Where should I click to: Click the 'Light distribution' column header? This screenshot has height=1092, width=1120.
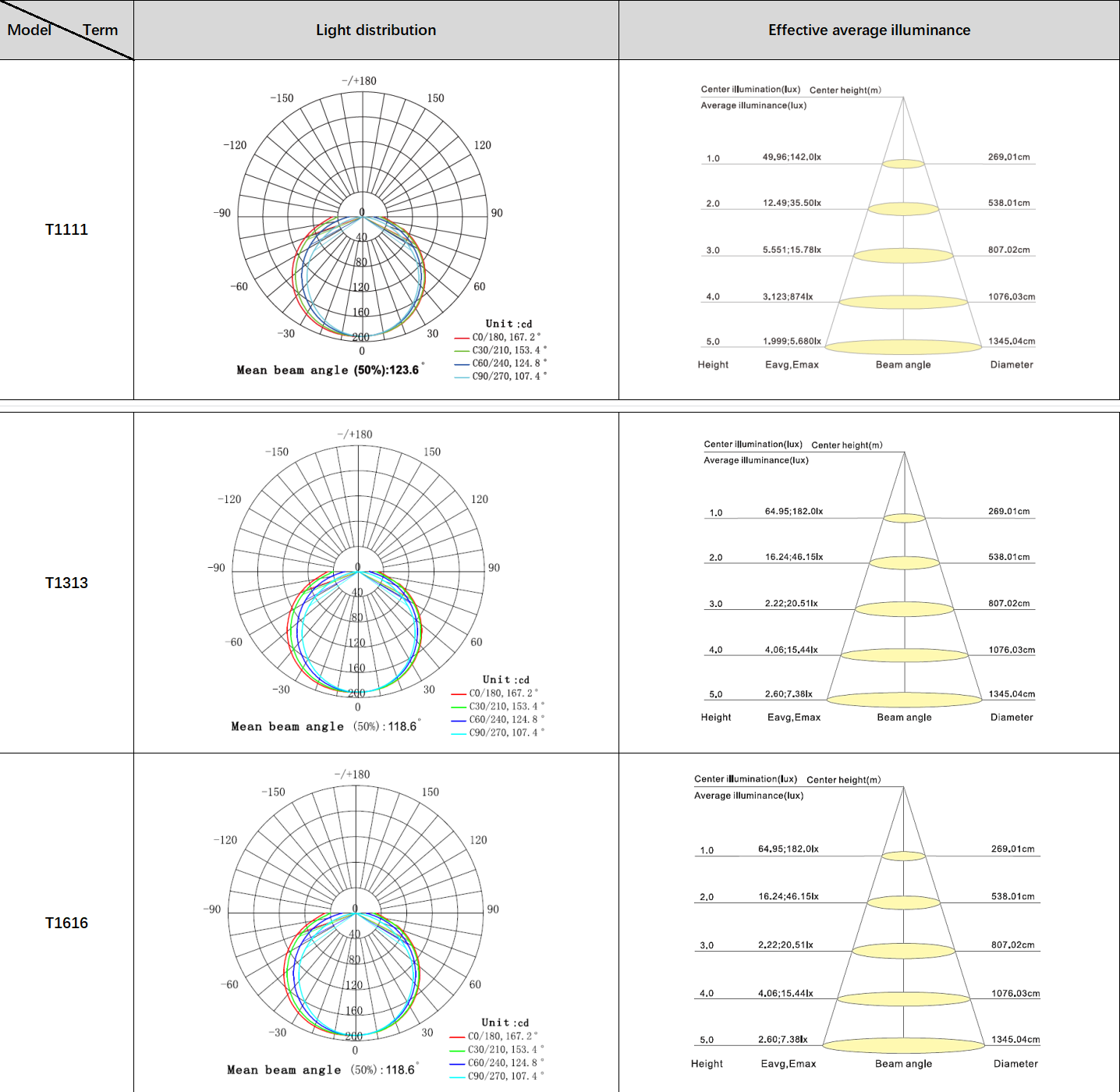tap(376, 30)
